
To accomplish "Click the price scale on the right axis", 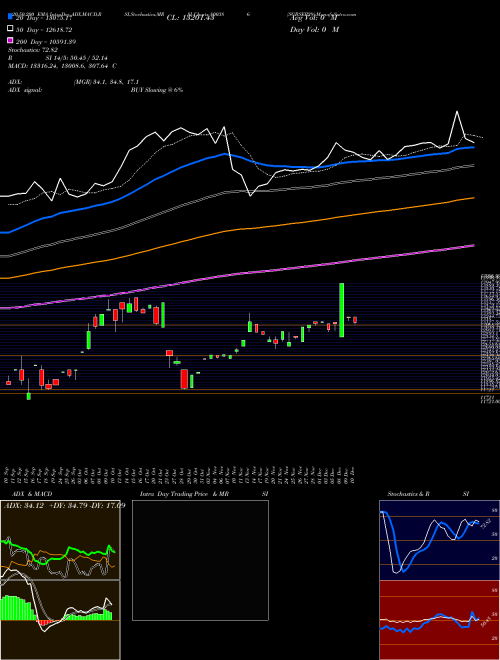I will tap(490, 339).
